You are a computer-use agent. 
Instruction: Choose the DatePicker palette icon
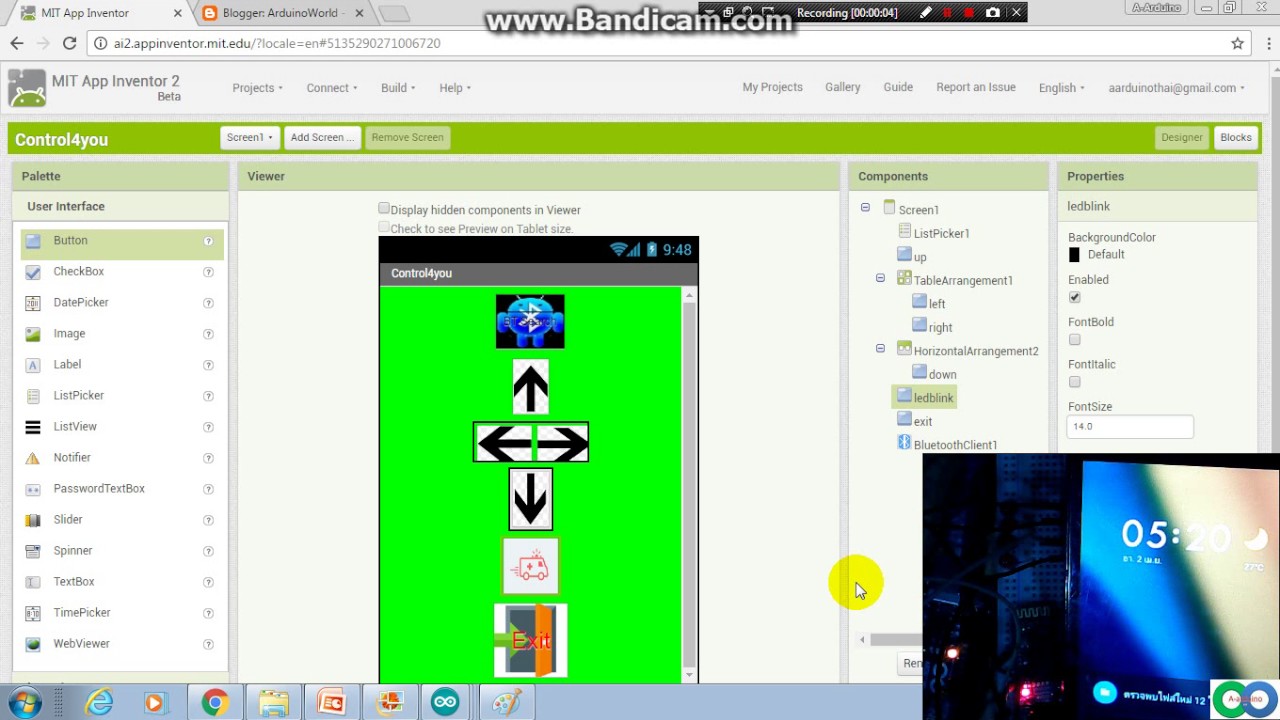(x=33, y=303)
